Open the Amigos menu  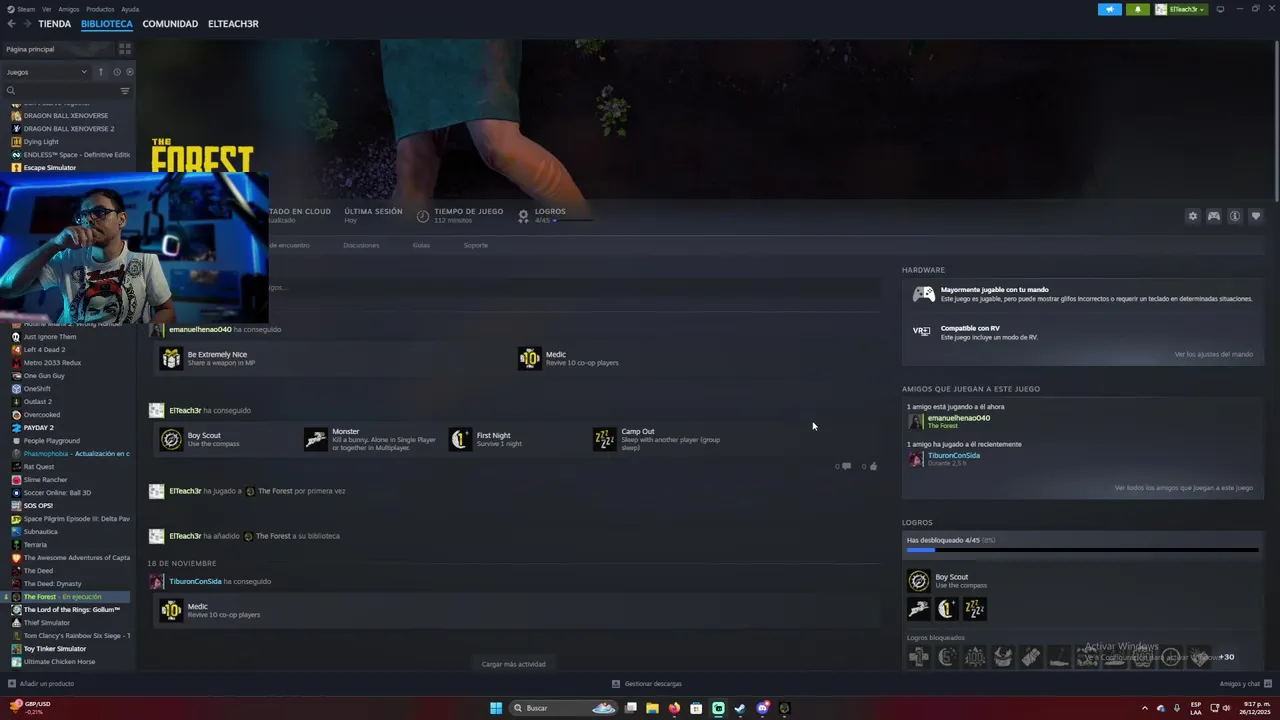pos(69,9)
